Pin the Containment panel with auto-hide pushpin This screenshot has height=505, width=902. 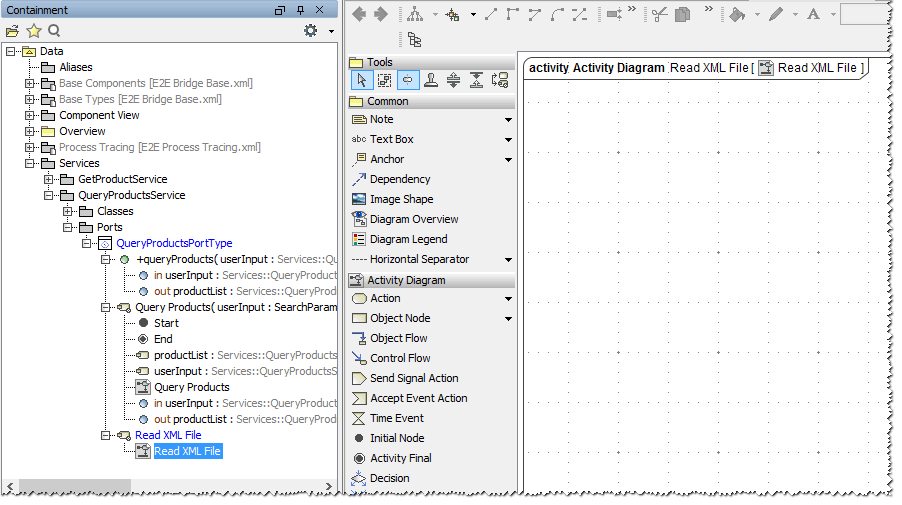[301, 10]
